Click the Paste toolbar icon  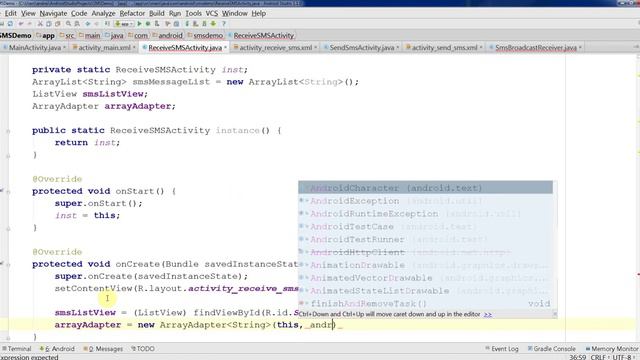click(58, 24)
